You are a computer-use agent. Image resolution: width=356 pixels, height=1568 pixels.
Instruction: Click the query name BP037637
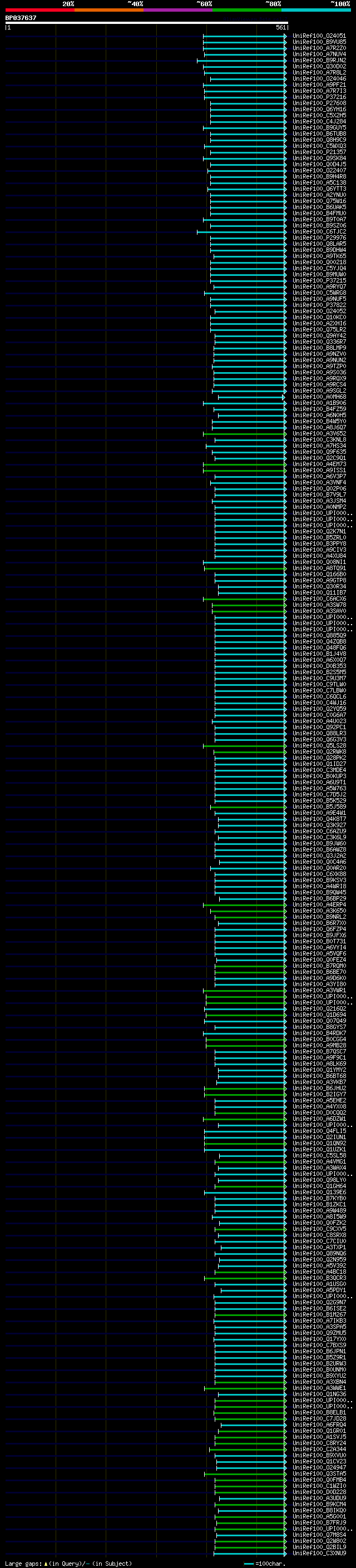tap(21, 18)
